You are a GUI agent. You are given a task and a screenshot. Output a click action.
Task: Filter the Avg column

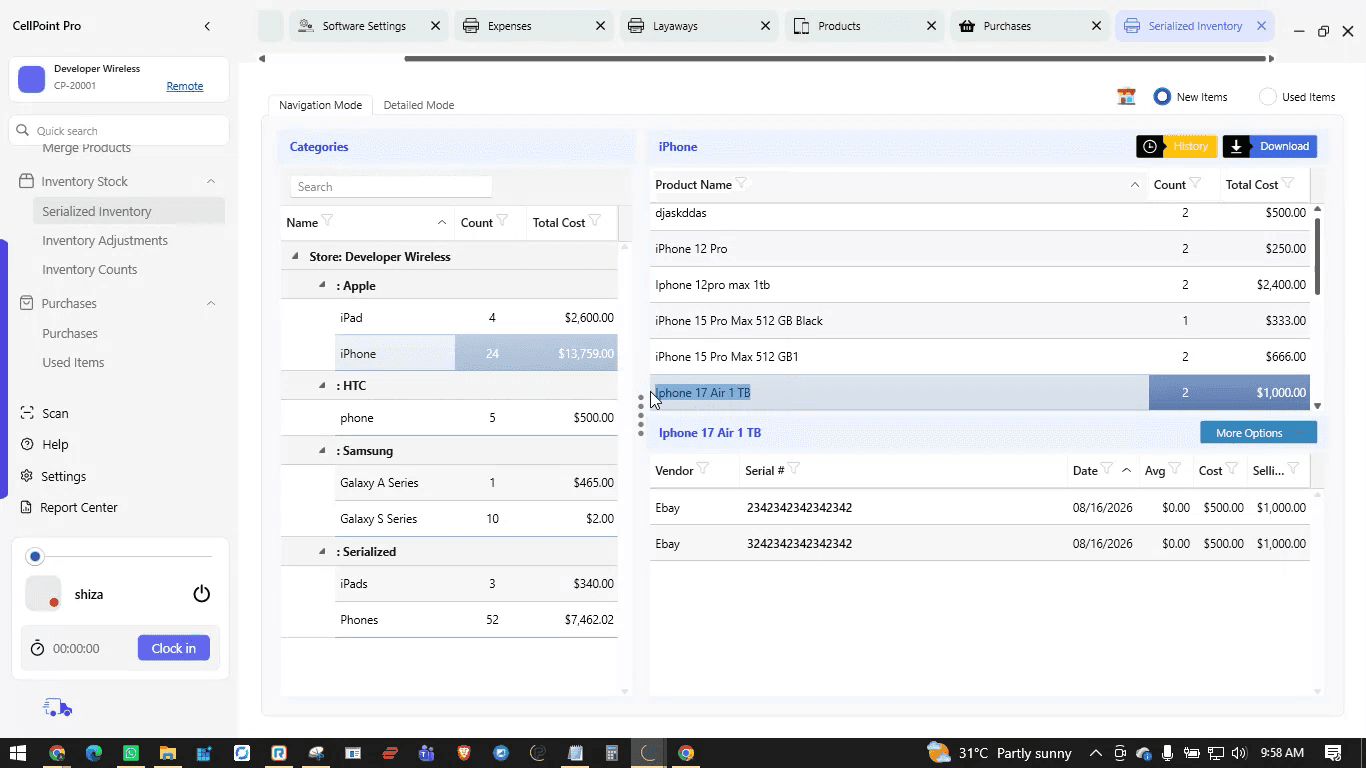pyautogui.click(x=1175, y=469)
